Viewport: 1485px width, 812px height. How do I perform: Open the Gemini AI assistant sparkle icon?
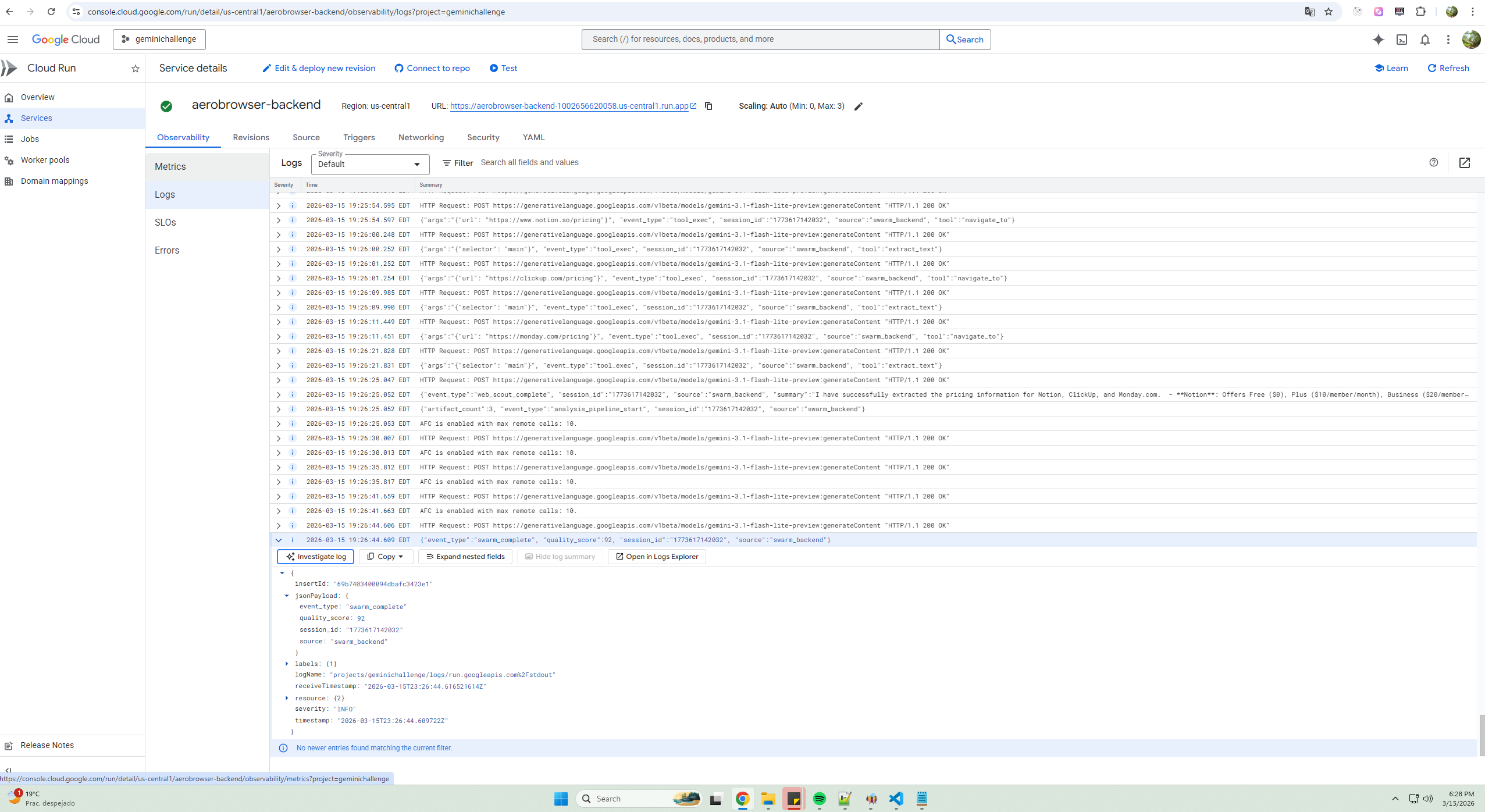pos(1378,40)
